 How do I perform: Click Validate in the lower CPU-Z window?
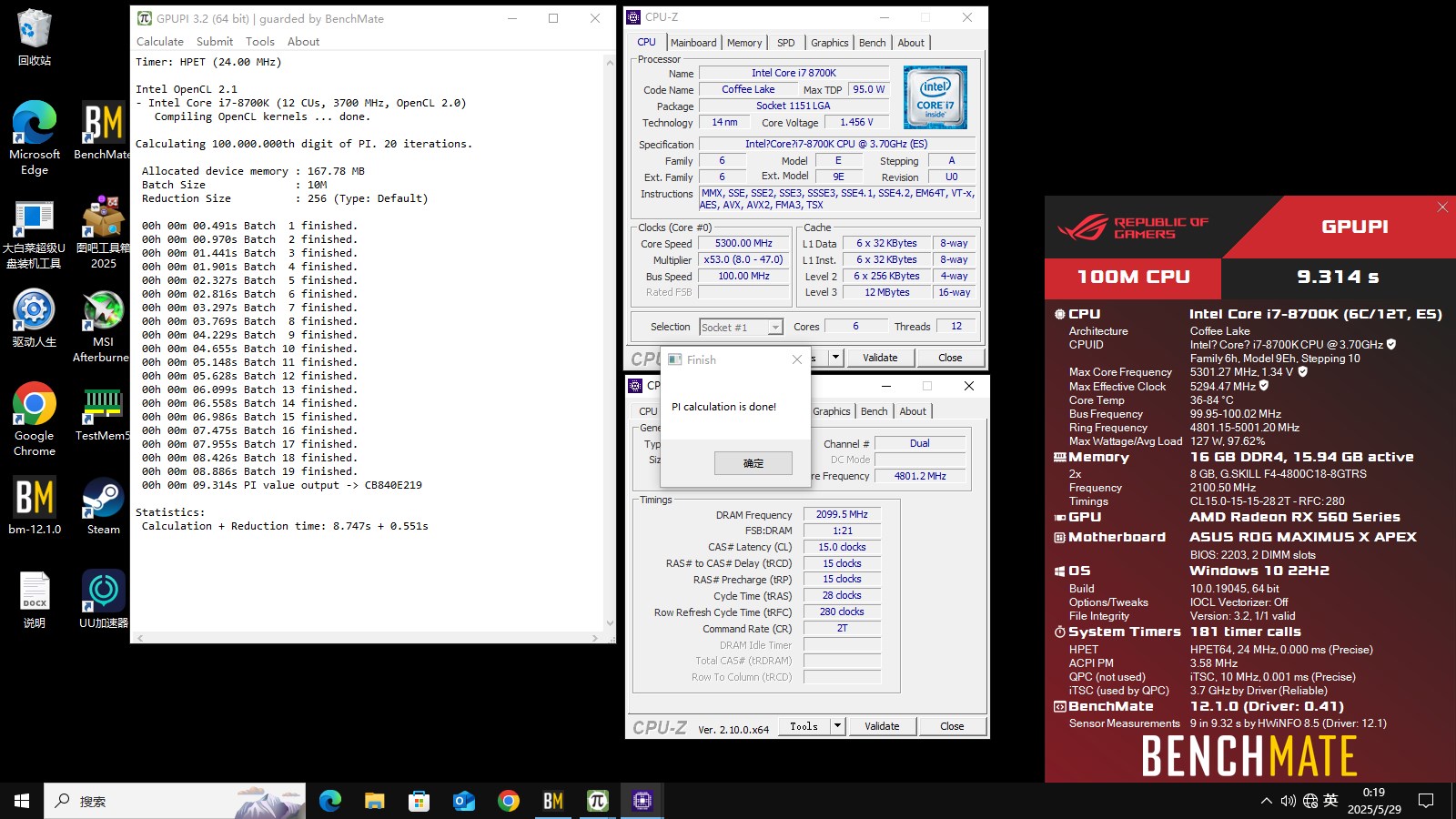pos(882,726)
